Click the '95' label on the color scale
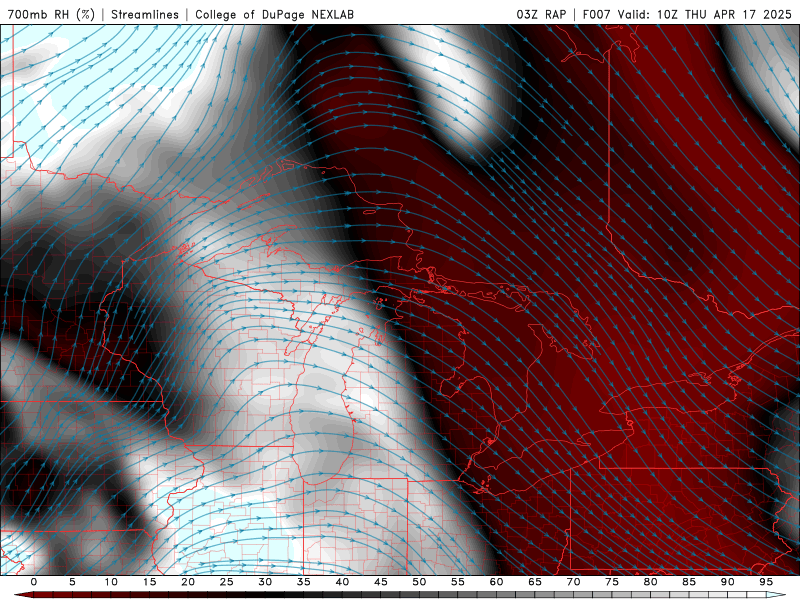800x600 pixels. point(766,582)
